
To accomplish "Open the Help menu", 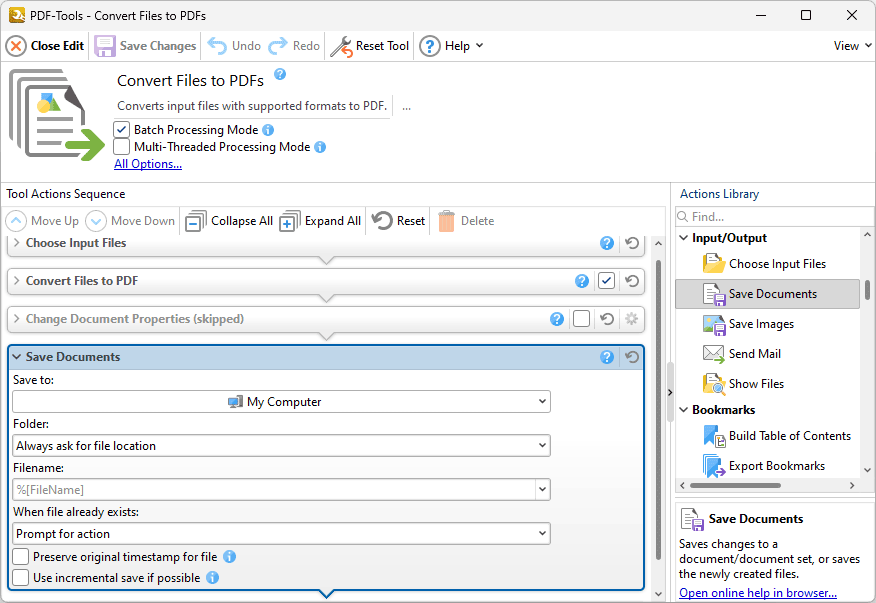I will coord(451,46).
